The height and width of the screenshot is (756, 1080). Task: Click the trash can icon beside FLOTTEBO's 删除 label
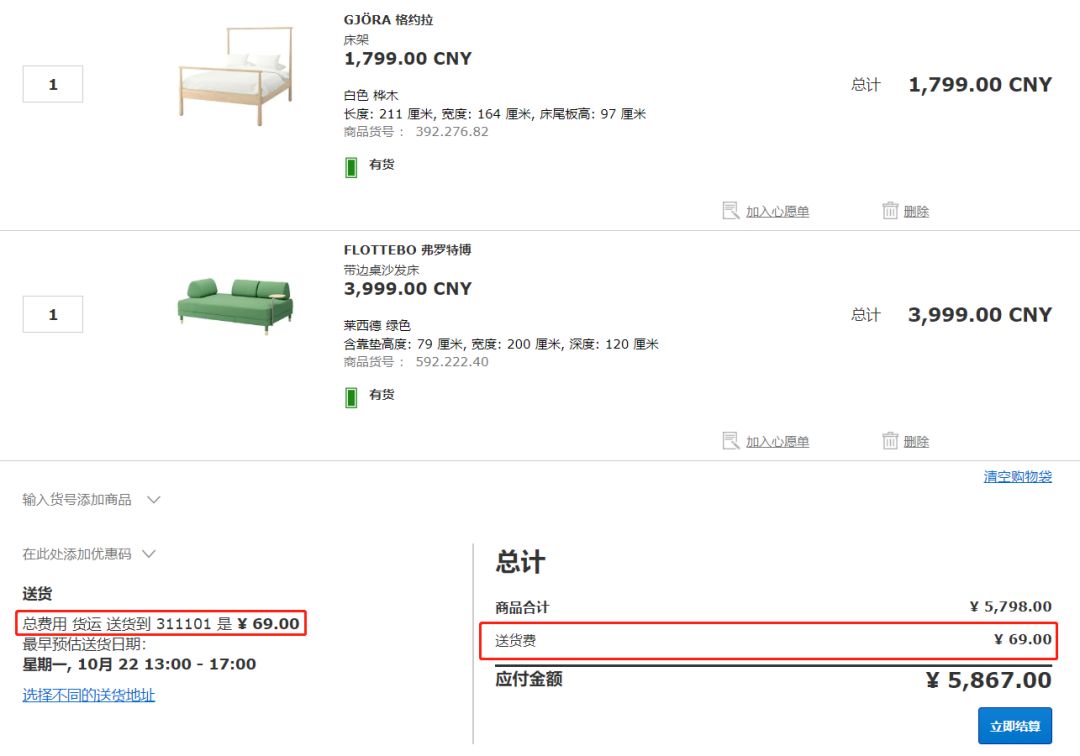tap(891, 441)
